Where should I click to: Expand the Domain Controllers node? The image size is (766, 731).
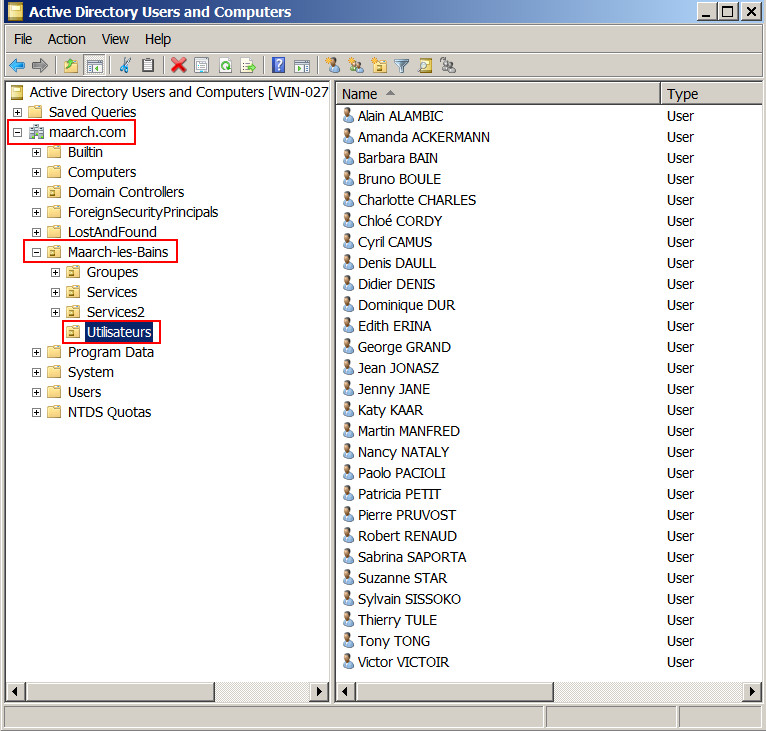pos(37,192)
